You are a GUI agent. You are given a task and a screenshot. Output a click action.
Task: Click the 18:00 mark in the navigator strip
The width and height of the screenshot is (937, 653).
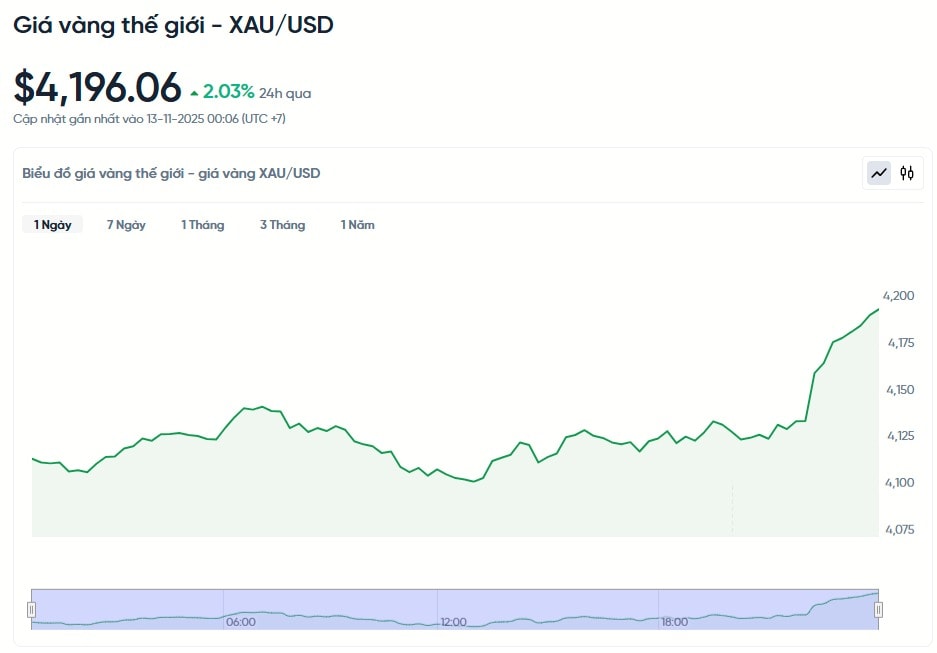click(x=674, y=622)
